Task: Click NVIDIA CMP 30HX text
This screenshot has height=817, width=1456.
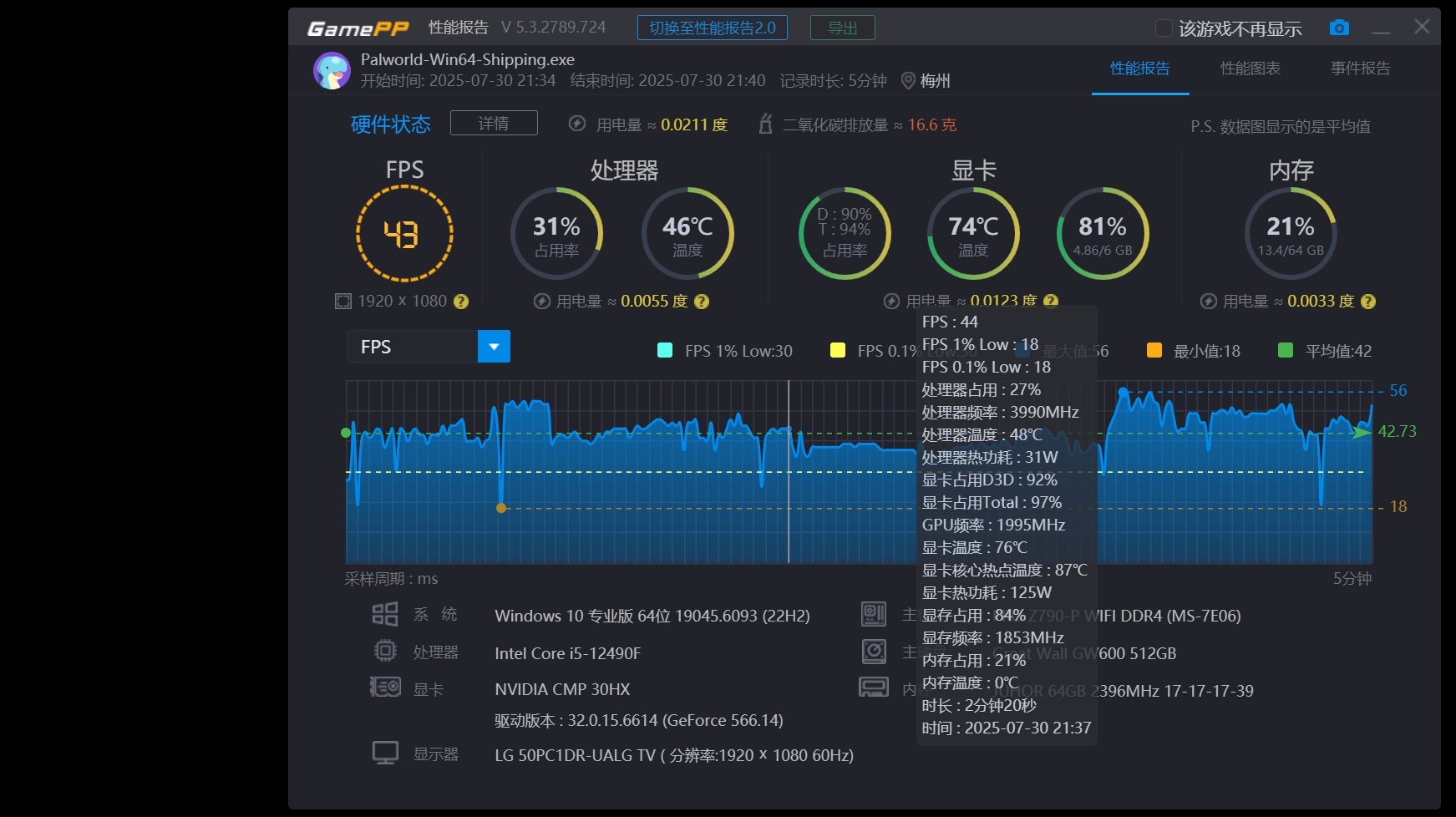Action: pos(562,689)
